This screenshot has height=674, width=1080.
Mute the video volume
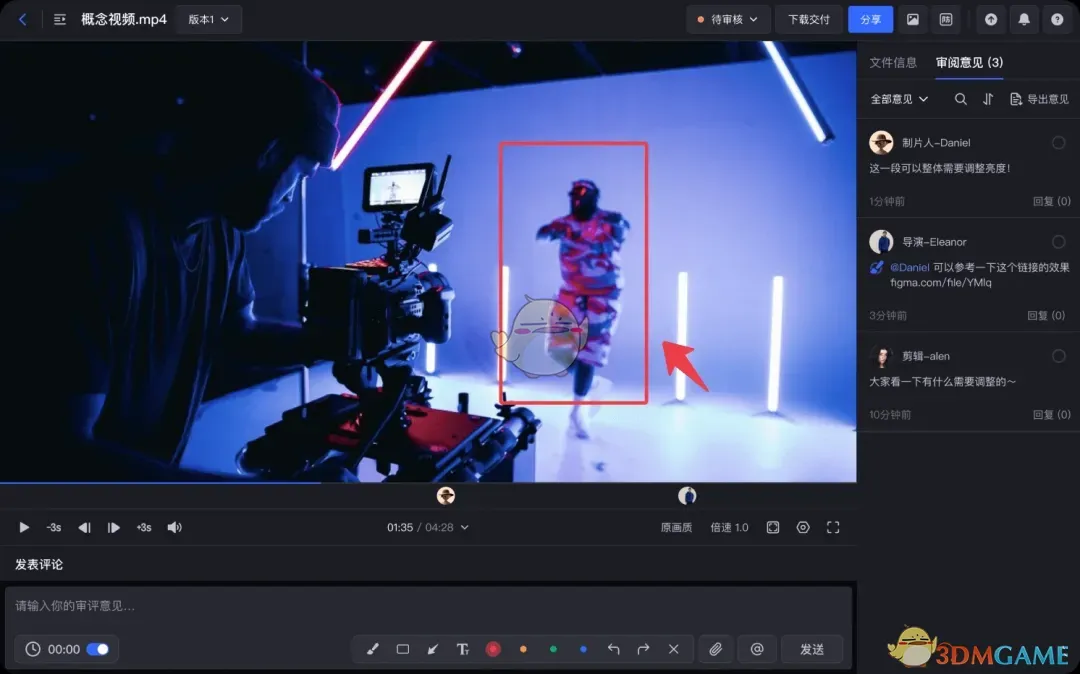coord(174,527)
